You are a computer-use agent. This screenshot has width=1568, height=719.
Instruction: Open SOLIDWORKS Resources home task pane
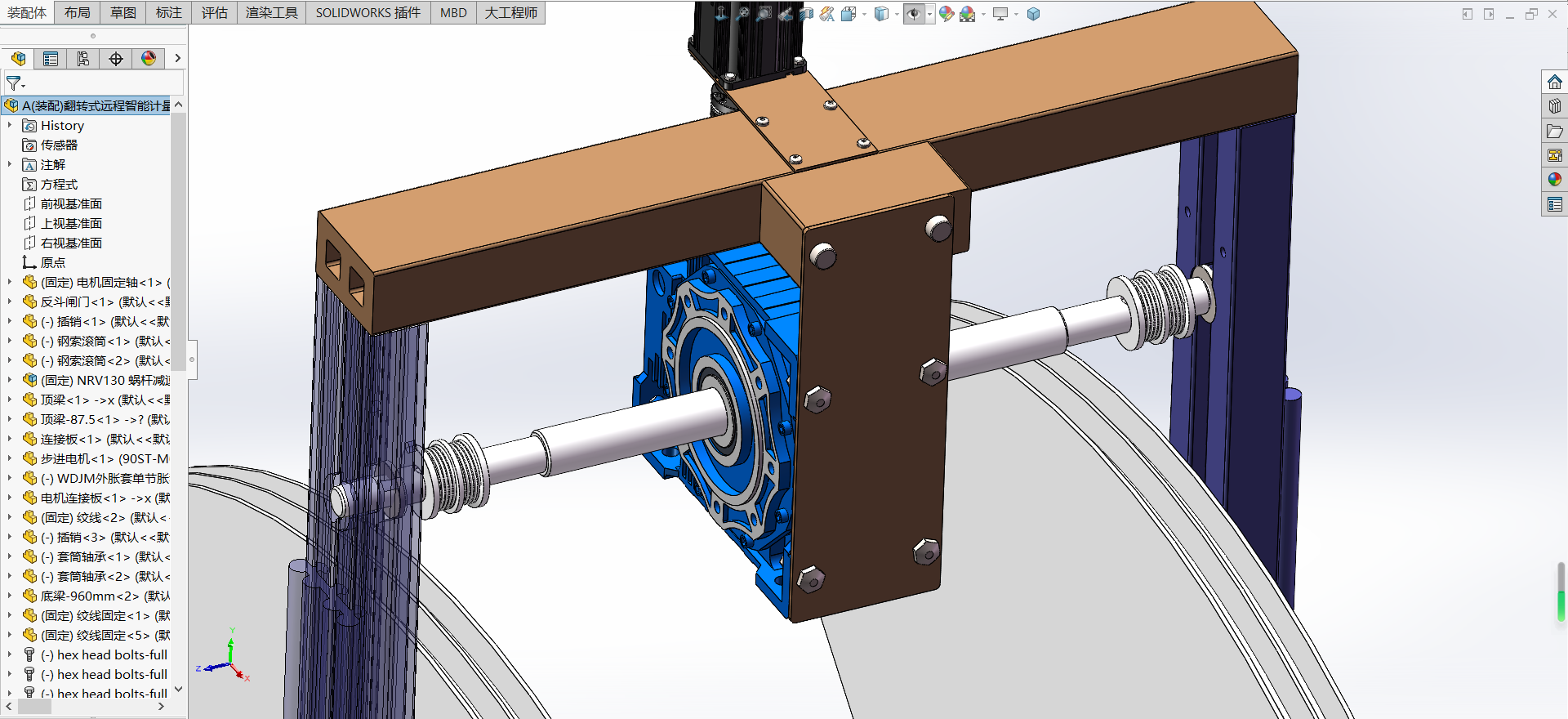[1554, 83]
